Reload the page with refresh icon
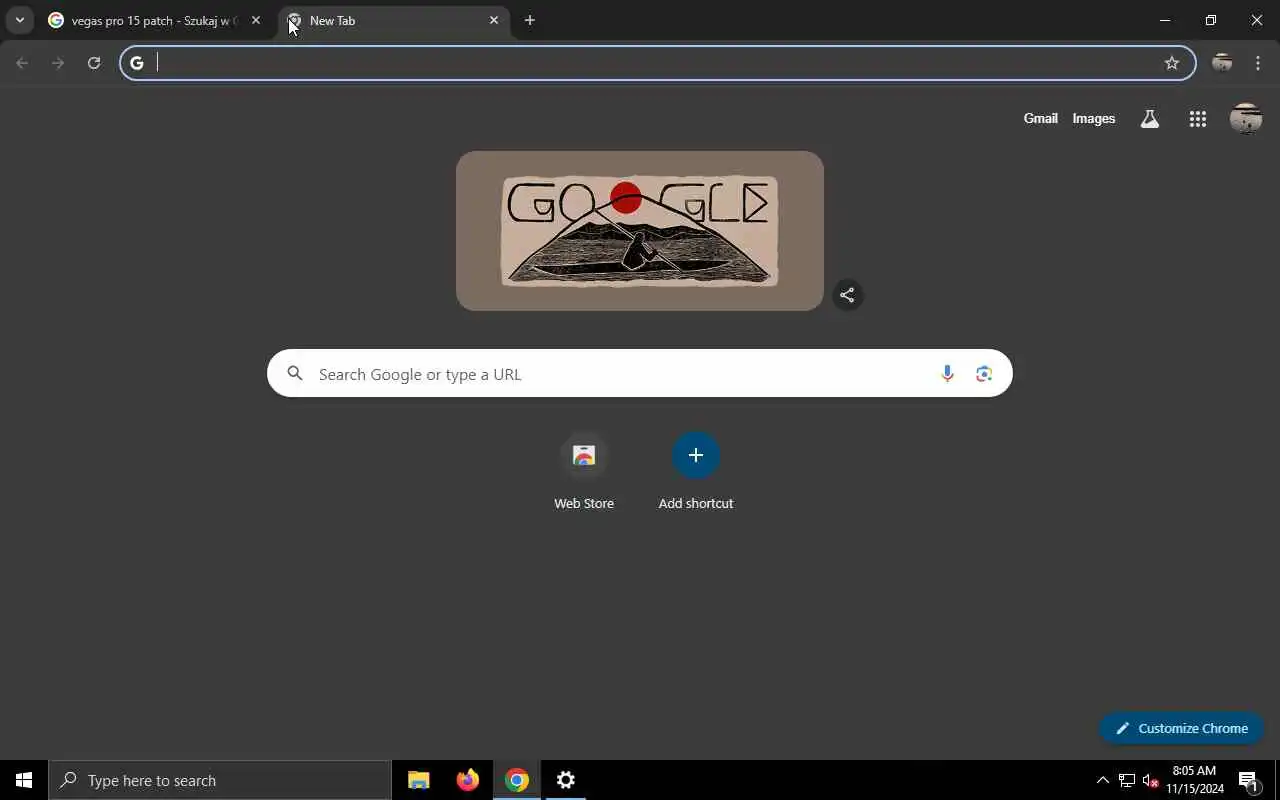 tap(94, 63)
